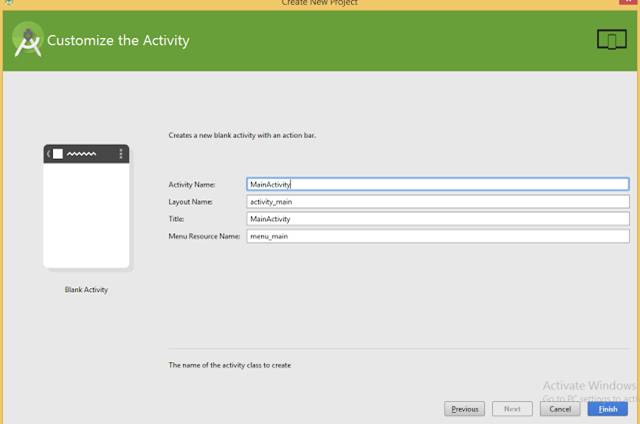Click the Create New Project window title
The height and width of the screenshot is (424, 640).
[320, 2]
